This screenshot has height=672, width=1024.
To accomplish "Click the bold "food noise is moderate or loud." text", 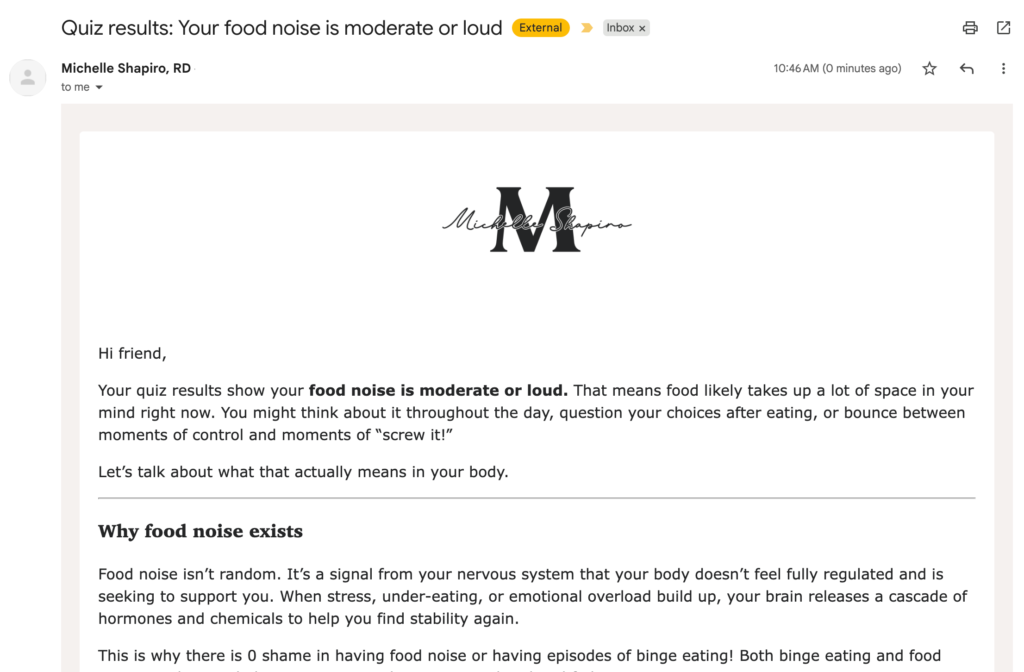I will tap(438, 390).
